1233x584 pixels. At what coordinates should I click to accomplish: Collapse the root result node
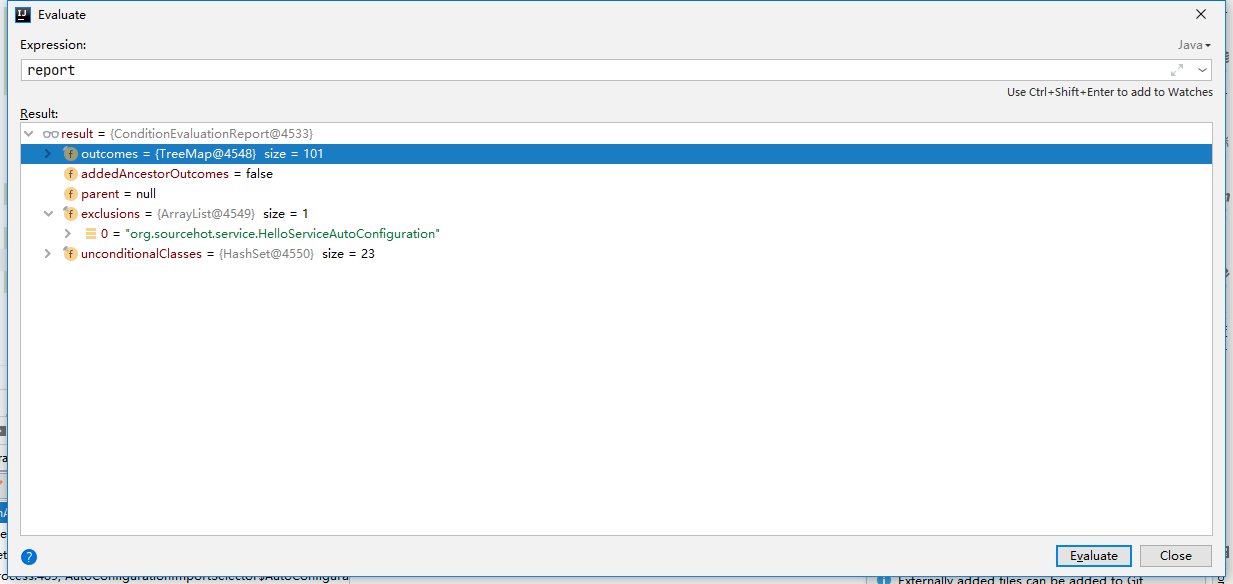[x=29, y=134]
